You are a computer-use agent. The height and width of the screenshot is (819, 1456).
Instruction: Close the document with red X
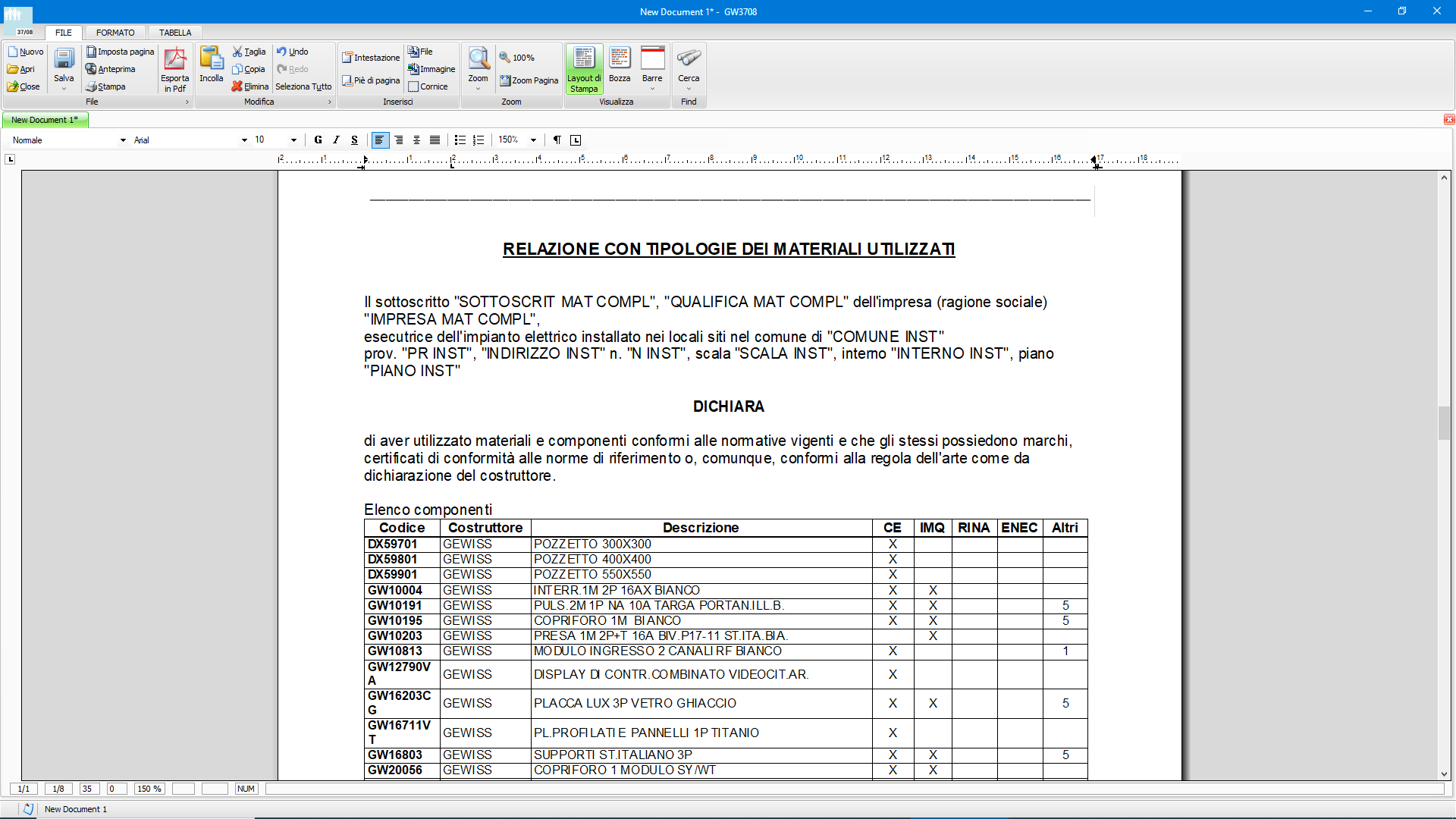point(1449,120)
